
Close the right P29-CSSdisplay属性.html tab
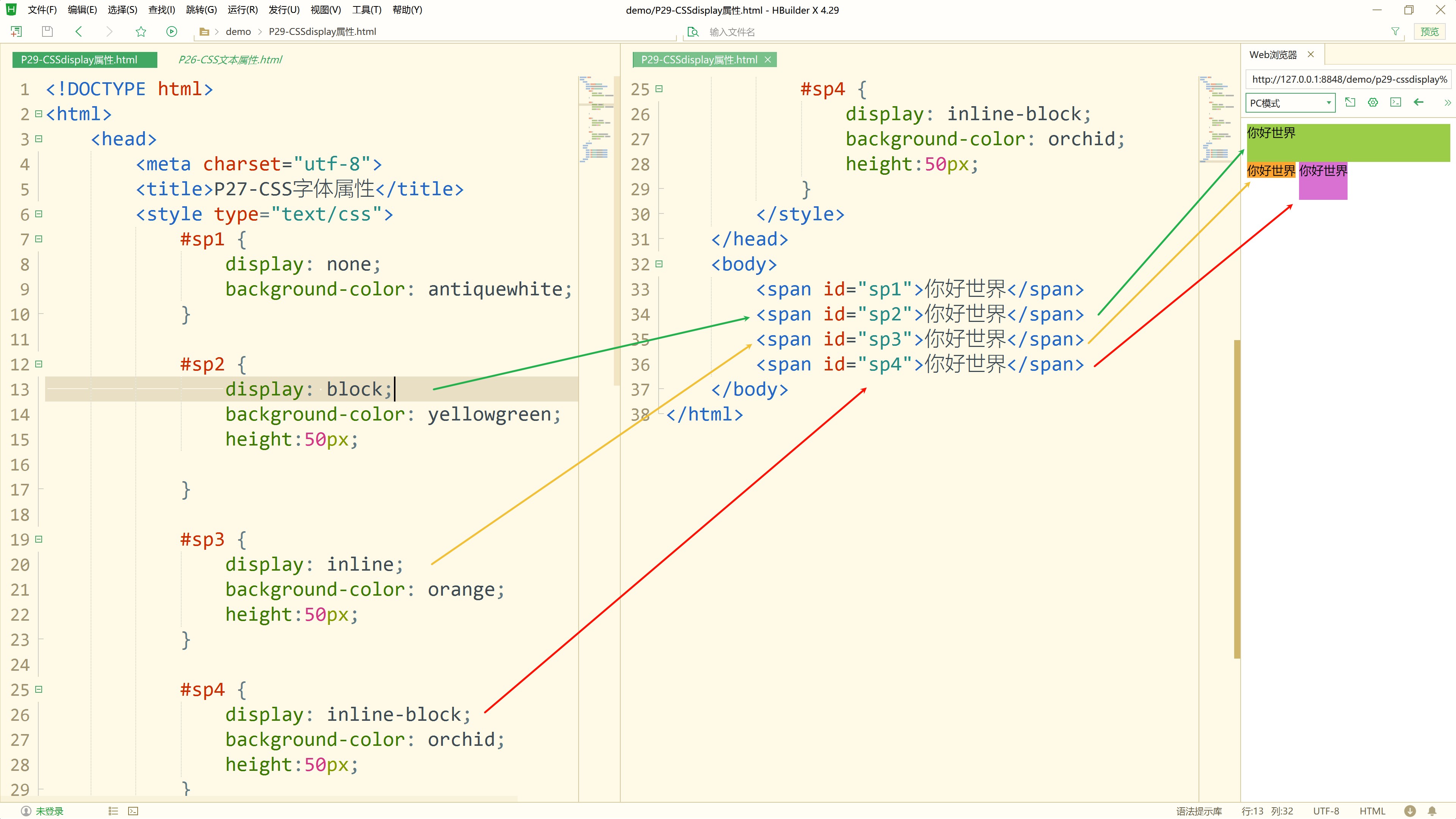click(x=767, y=60)
